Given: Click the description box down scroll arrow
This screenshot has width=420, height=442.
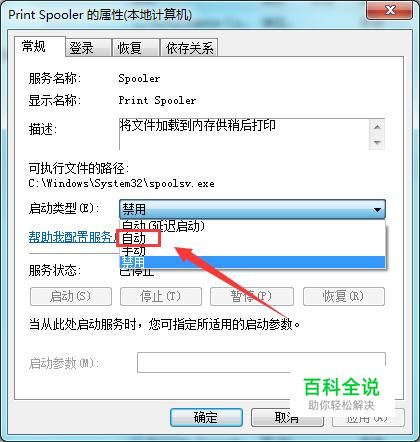Looking at the screenshot, I should pyautogui.click(x=377, y=142).
